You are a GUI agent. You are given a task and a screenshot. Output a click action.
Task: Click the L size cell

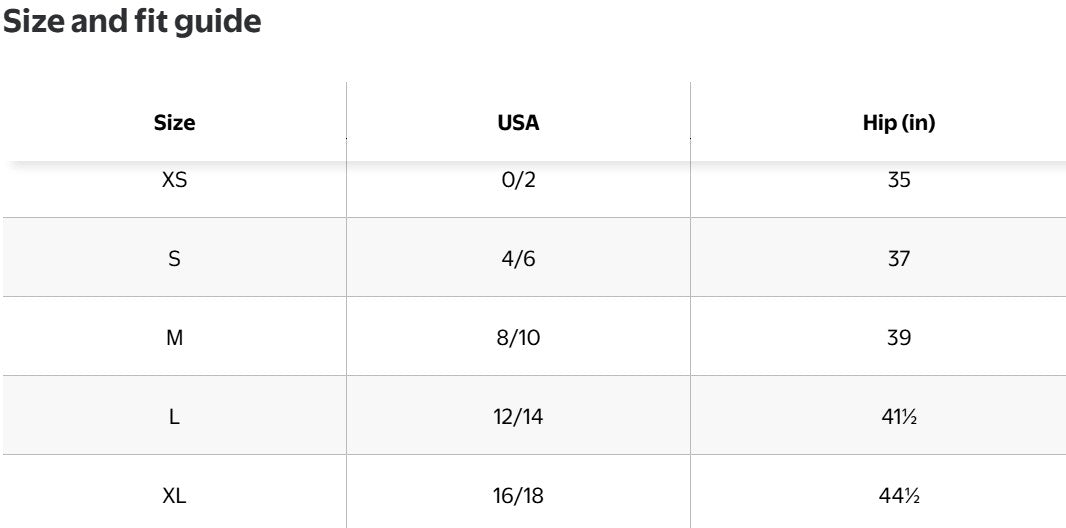pos(174,417)
